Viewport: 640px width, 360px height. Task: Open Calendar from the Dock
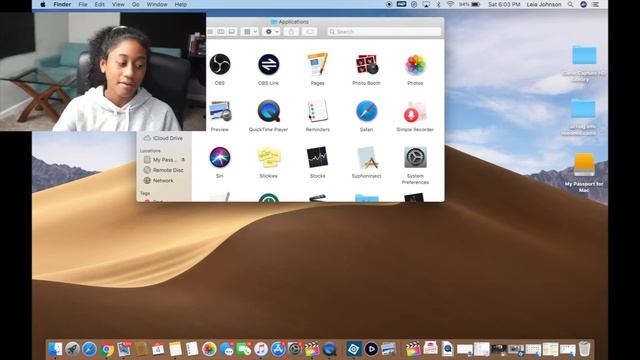[158, 349]
